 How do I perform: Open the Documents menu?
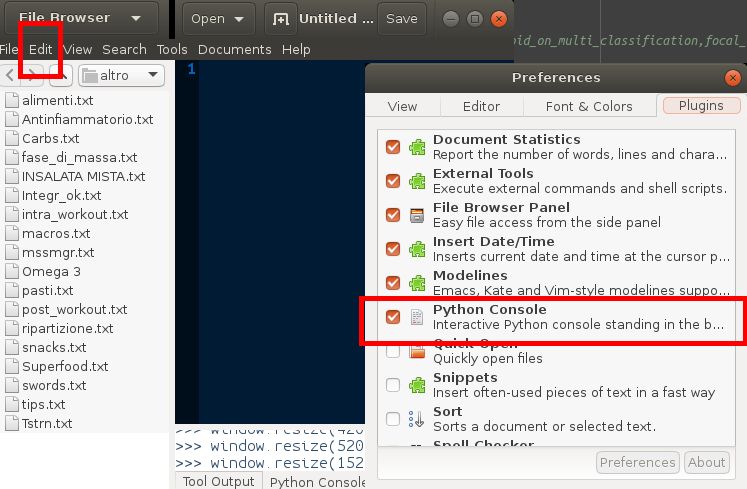click(x=234, y=50)
